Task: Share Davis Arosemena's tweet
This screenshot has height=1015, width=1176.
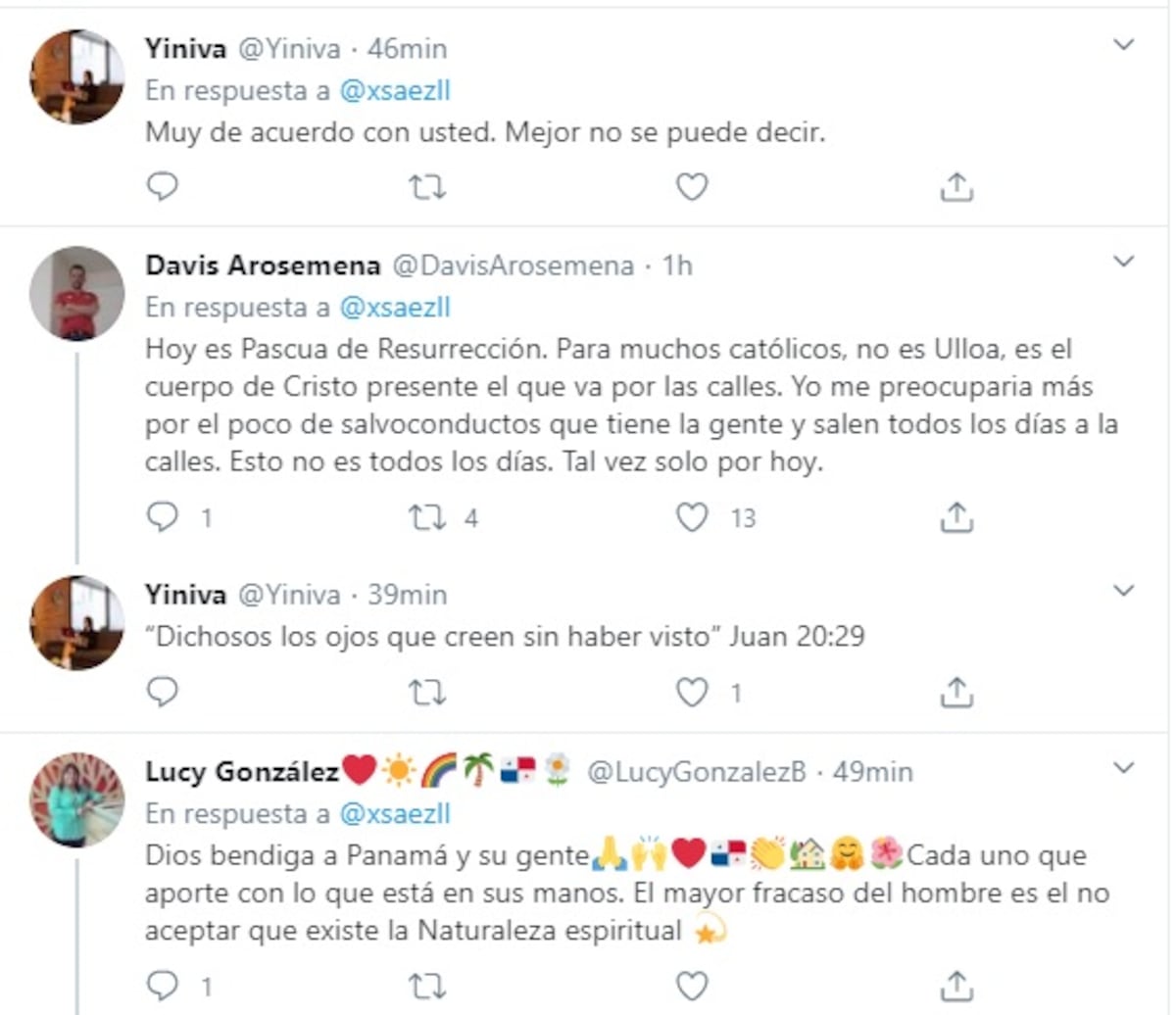Action: coord(956,516)
